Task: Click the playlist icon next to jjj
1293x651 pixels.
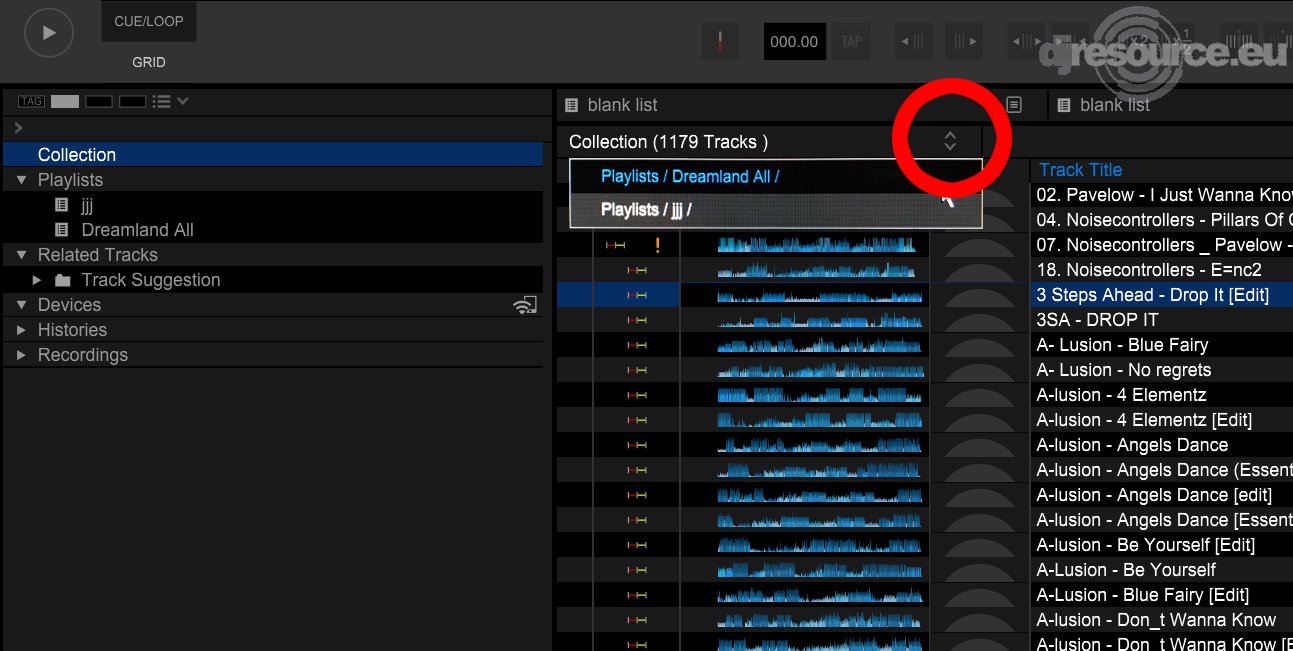Action: [x=62, y=205]
